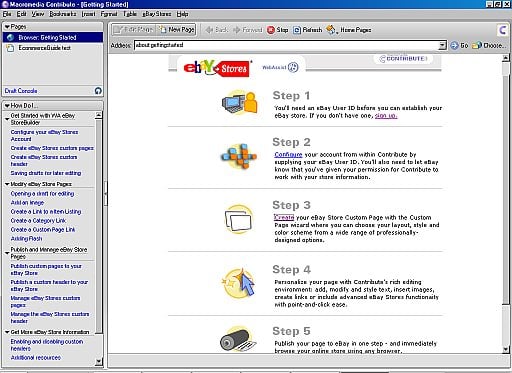Open Additional resources help topic
Screen dimensions: 512x373
36,358
